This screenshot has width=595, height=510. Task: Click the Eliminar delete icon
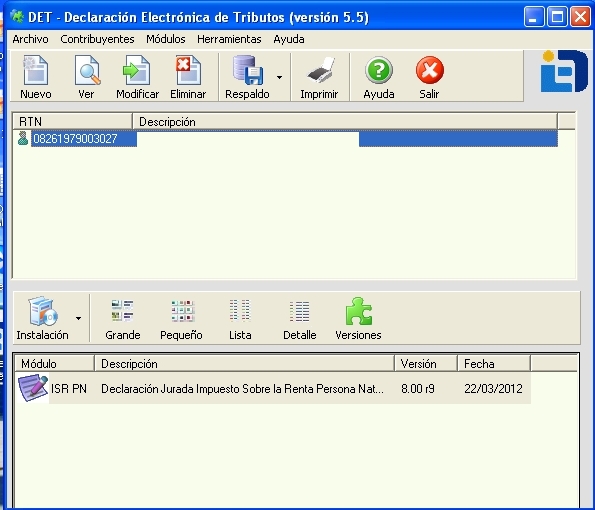pos(188,71)
